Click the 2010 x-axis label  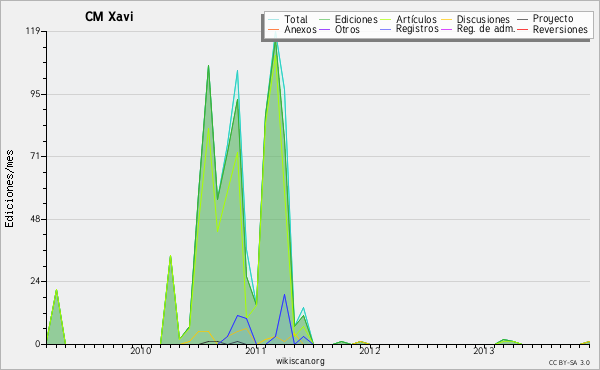[x=140, y=351]
